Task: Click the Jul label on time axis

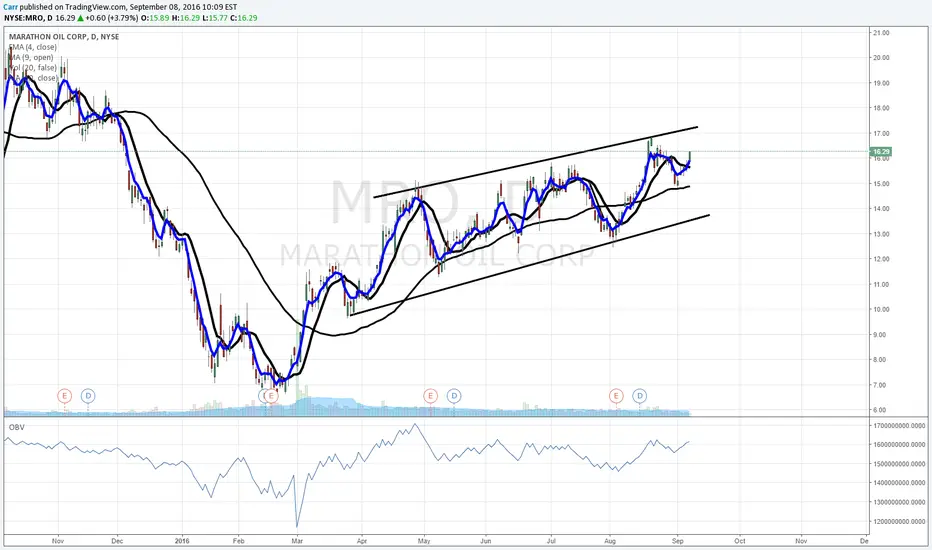Action: 551,541
